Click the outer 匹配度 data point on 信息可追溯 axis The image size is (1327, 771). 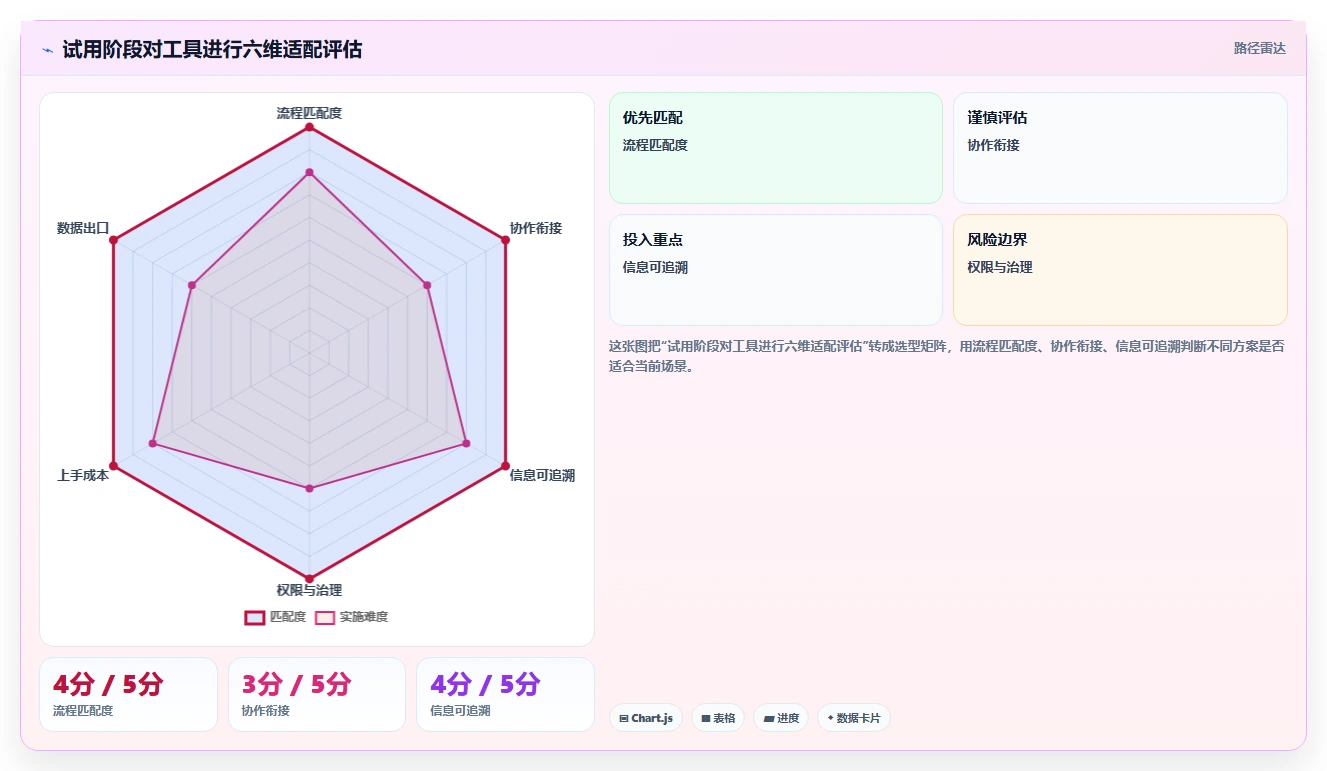pos(505,466)
